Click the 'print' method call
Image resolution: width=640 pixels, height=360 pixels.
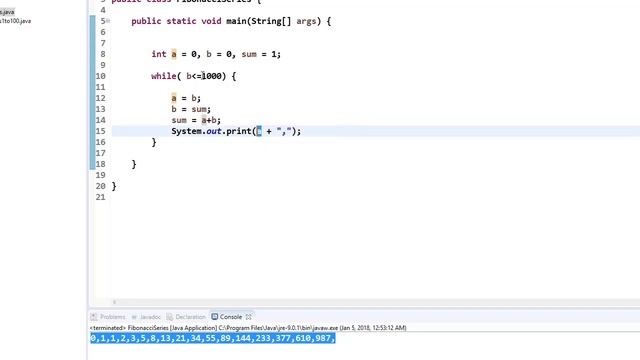(238, 131)
